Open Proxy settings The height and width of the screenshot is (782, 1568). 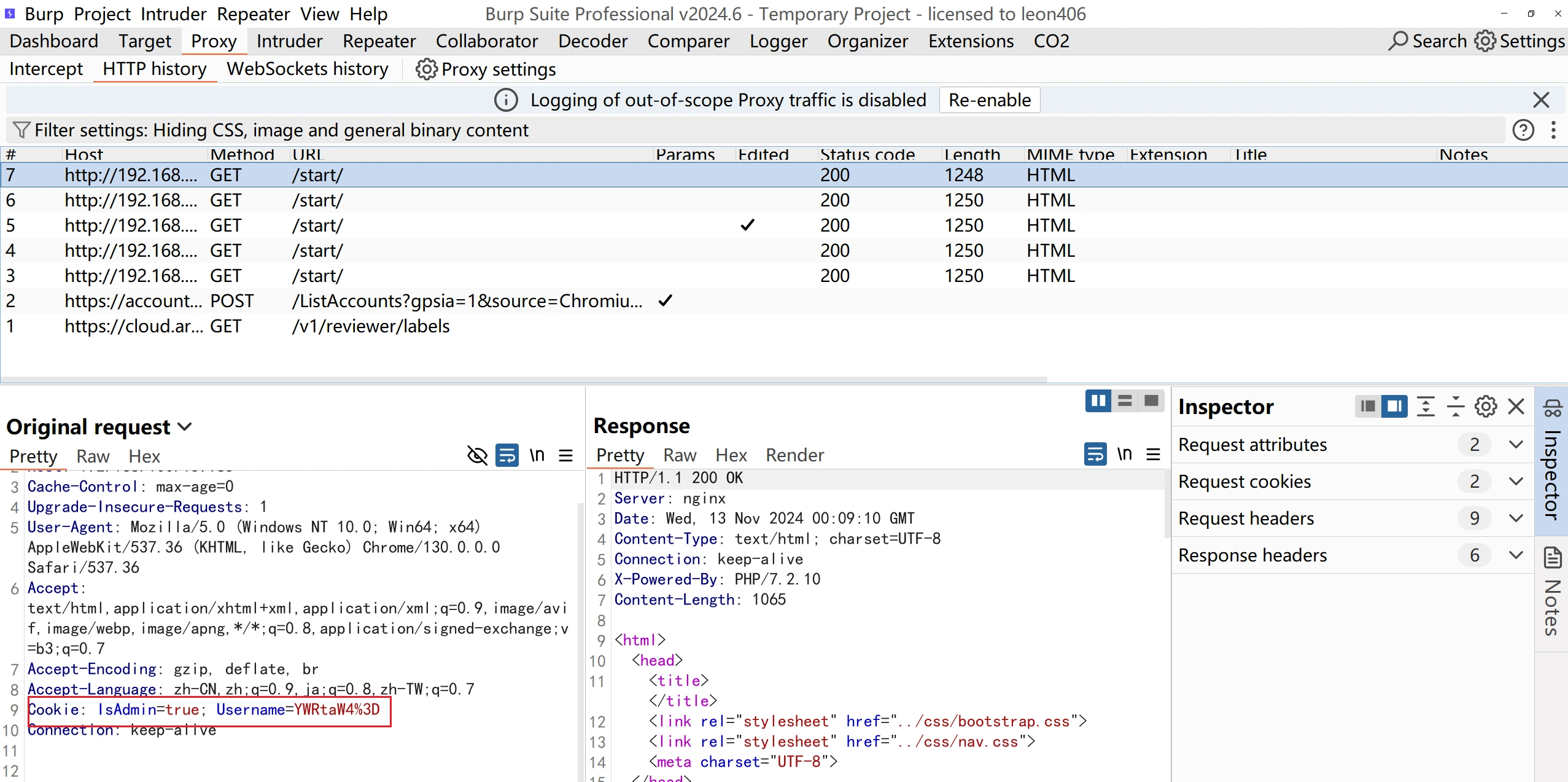point(486,69)
